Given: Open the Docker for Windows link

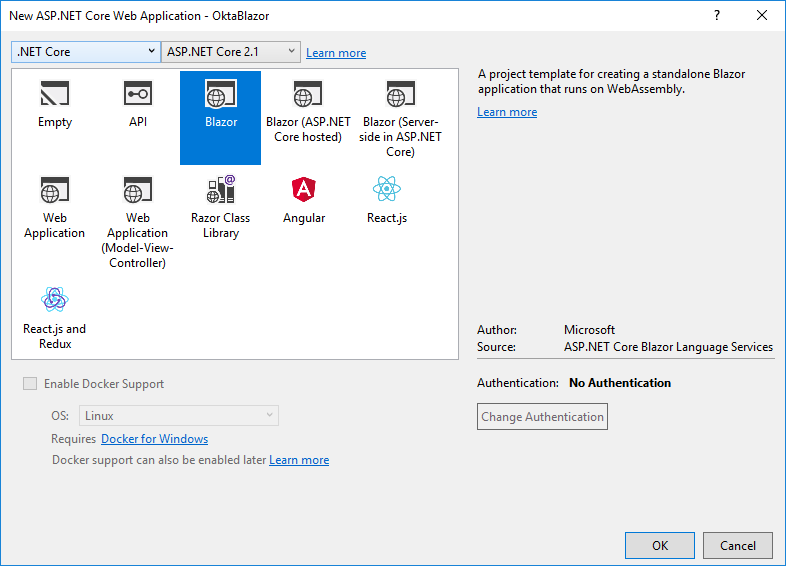Looking at the screenshot, I should point(155,439).
